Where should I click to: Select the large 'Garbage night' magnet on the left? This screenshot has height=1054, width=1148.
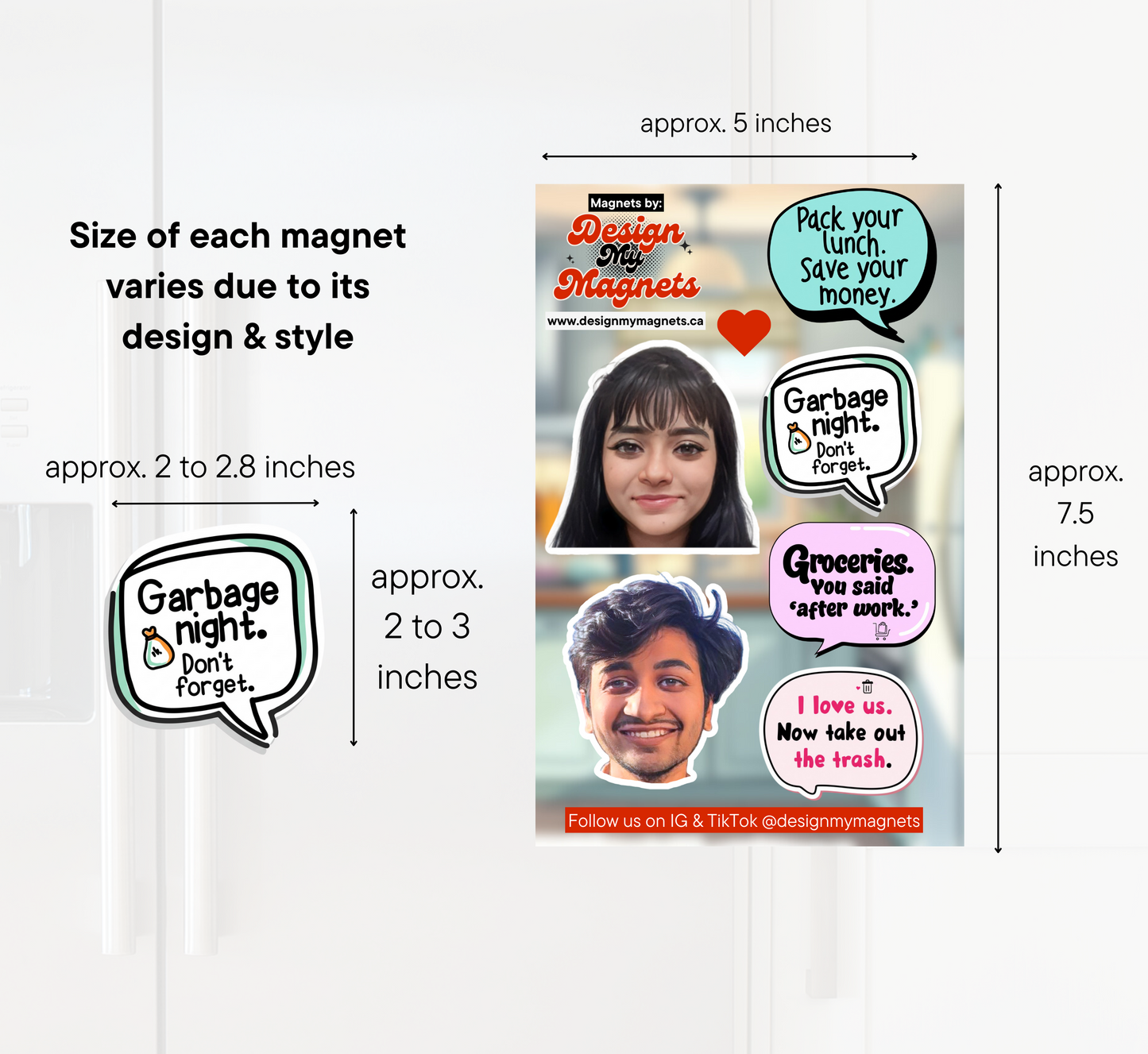213,635
